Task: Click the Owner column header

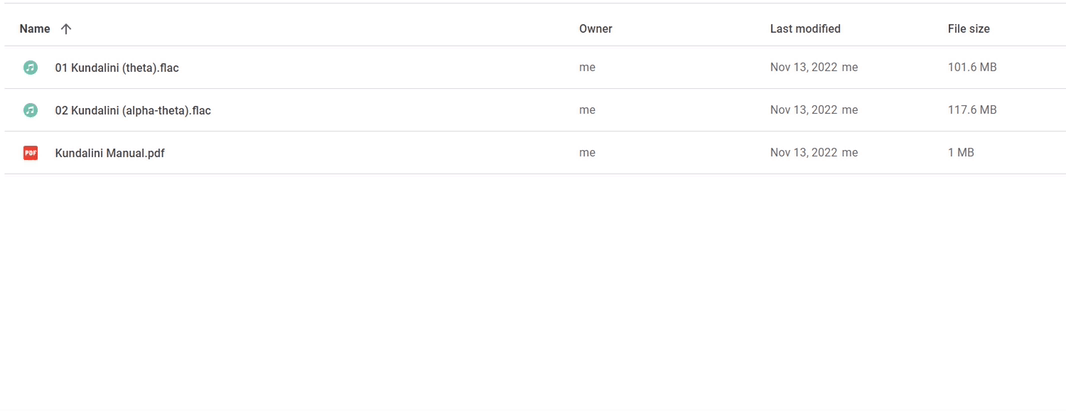Action: point(596,29)
